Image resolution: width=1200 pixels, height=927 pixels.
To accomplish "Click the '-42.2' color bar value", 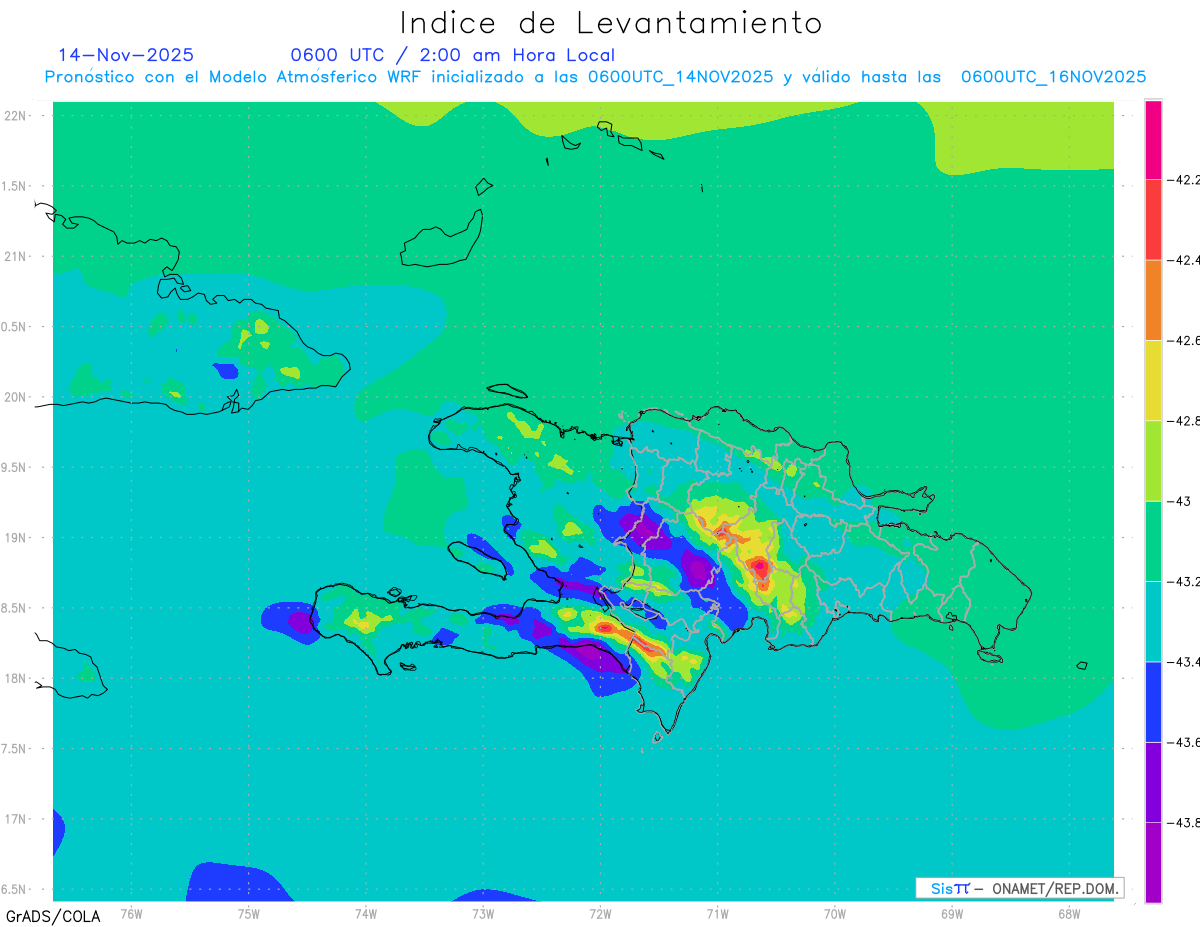I will pos(1182,180).
